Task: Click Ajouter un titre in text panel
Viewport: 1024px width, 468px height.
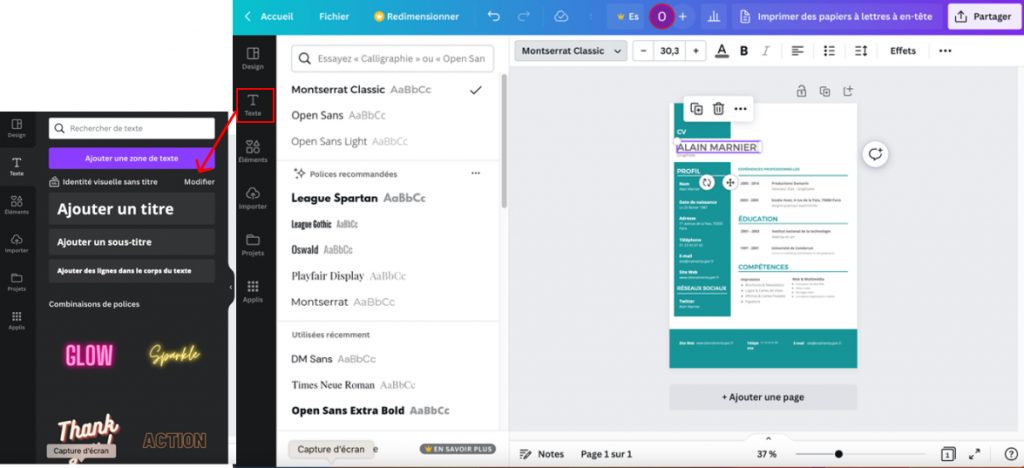Action: coord(131,209)
